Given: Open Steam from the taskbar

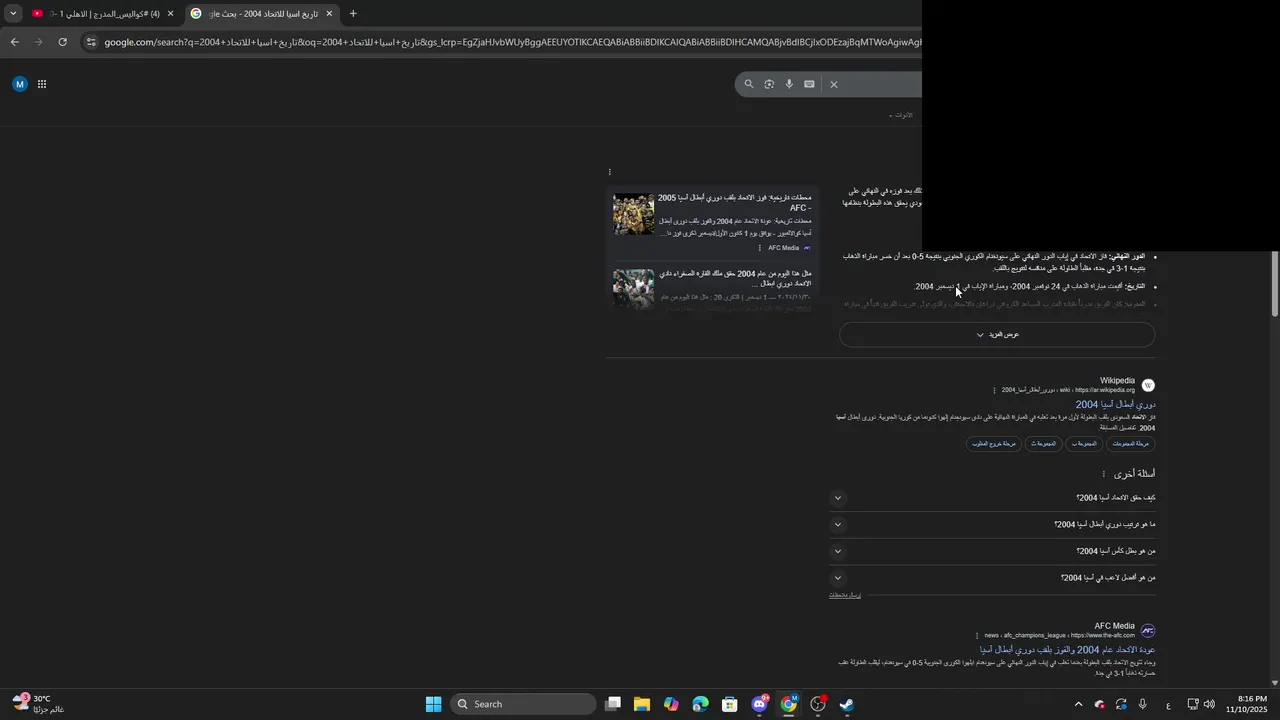Looking at the screenshot, I should (847, 704).
